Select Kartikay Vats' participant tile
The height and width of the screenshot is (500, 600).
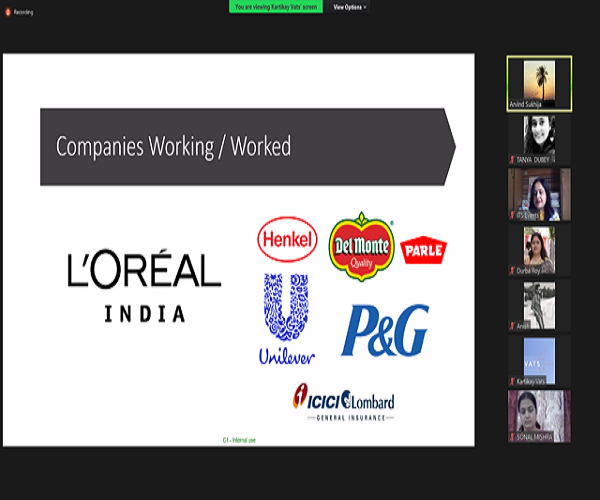click(x=540, y=361)
